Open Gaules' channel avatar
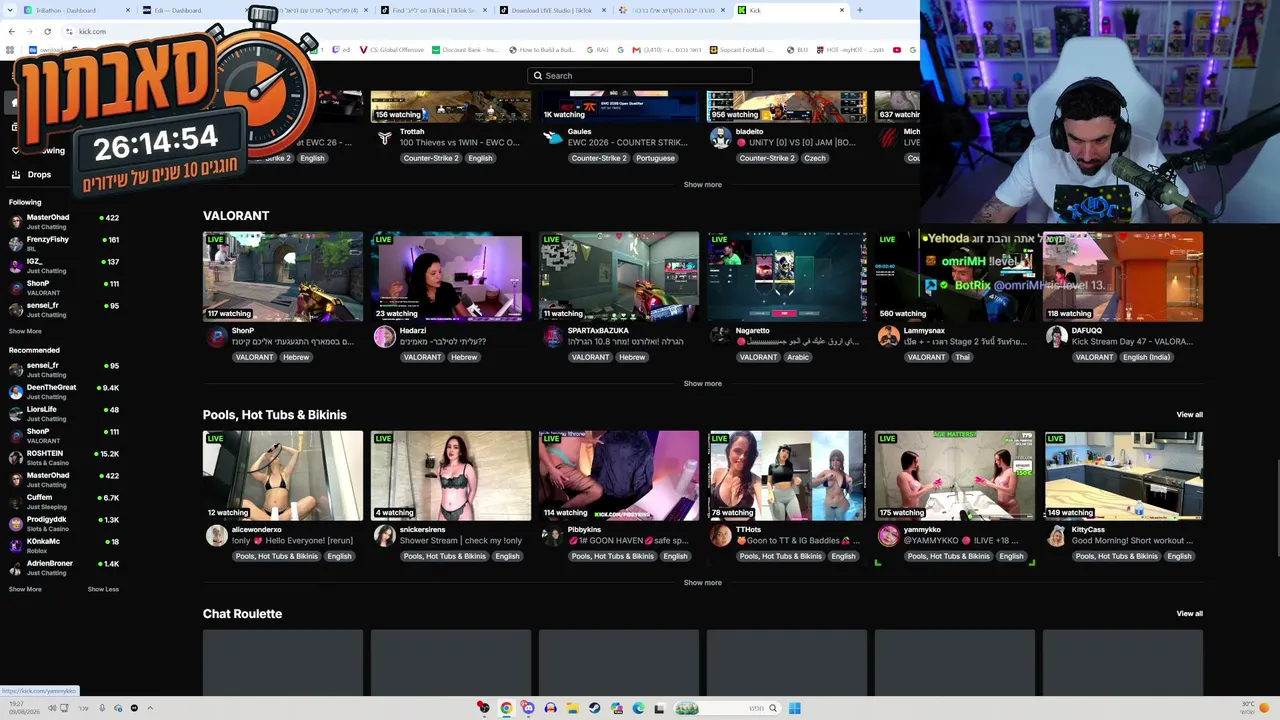1280x720 pixels. coord(553,138)
